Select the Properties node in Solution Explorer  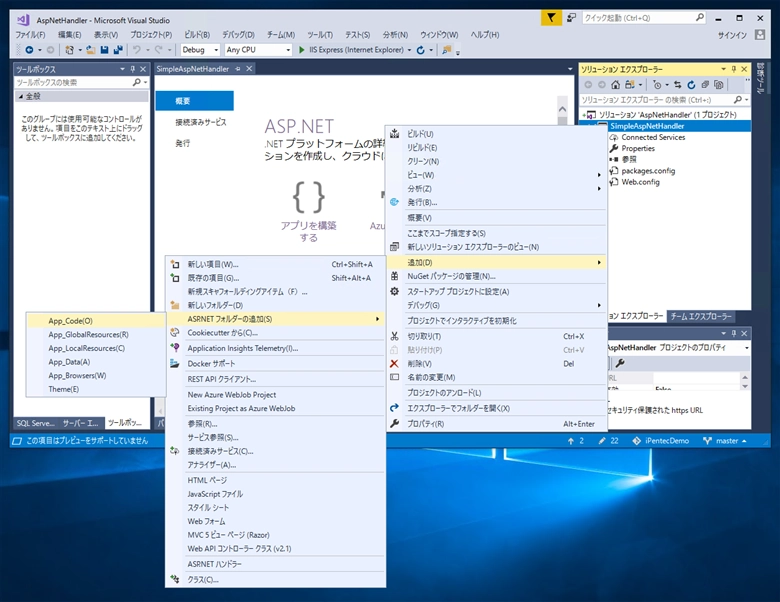click(638, 148)
